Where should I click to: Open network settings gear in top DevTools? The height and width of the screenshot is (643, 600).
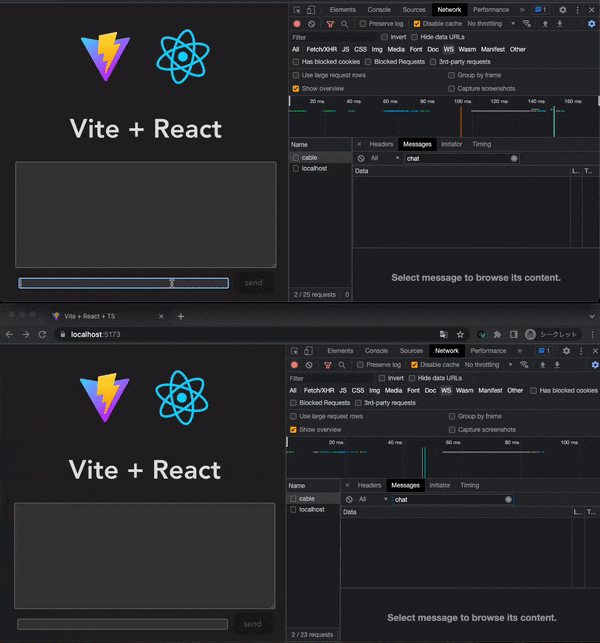coord(591,24)
